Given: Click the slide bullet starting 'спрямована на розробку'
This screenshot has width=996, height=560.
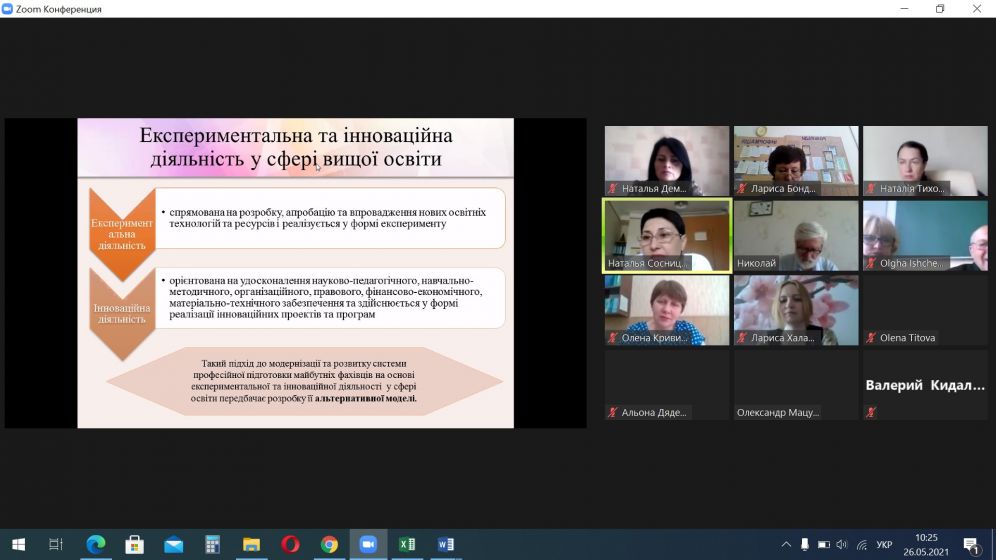Looking at the screenshot, I should coord(328,218).
